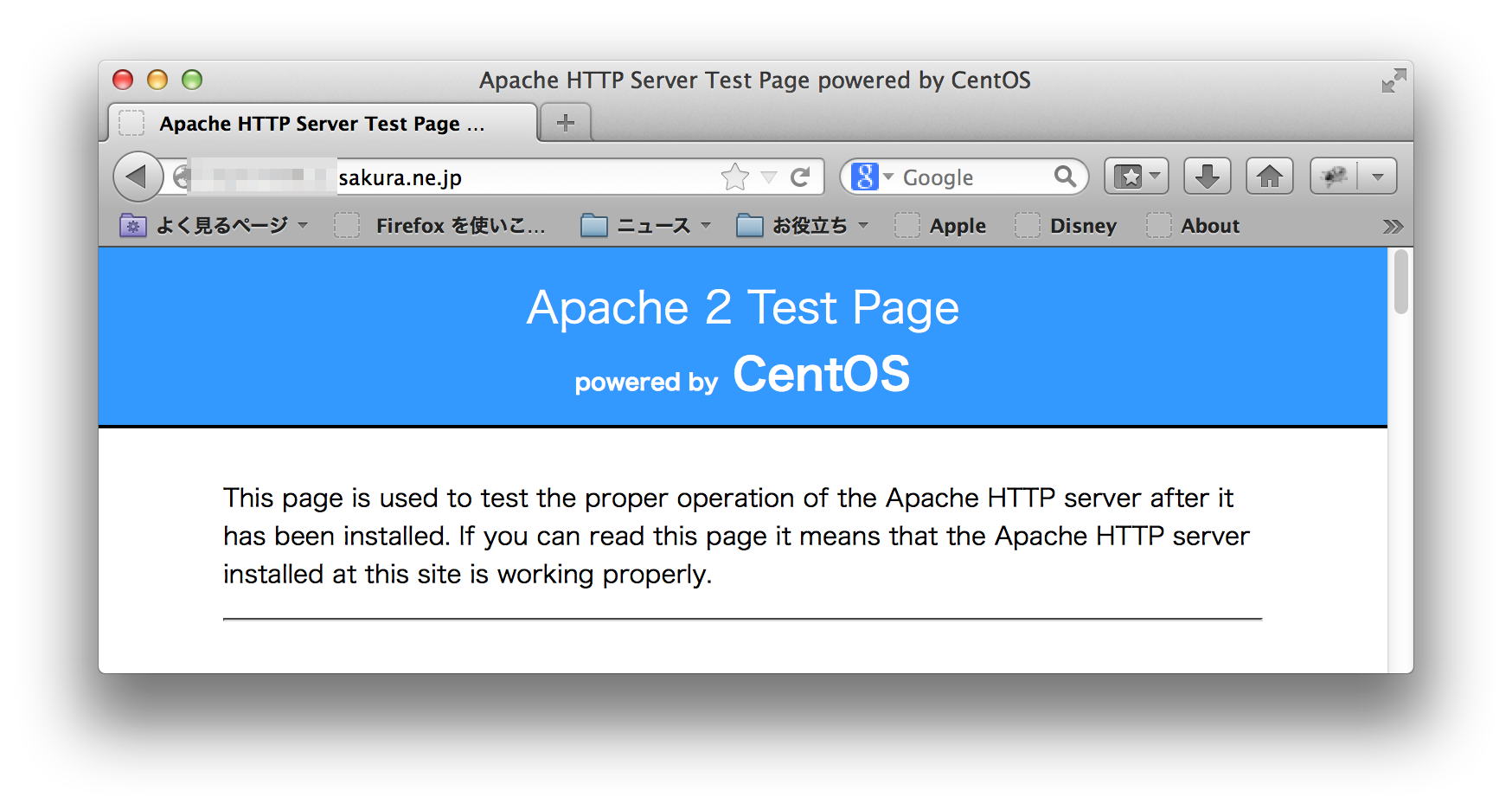Screen dimensions: 1512x810
Task: Click the add-on toolbar icon
Action: 1335,177
